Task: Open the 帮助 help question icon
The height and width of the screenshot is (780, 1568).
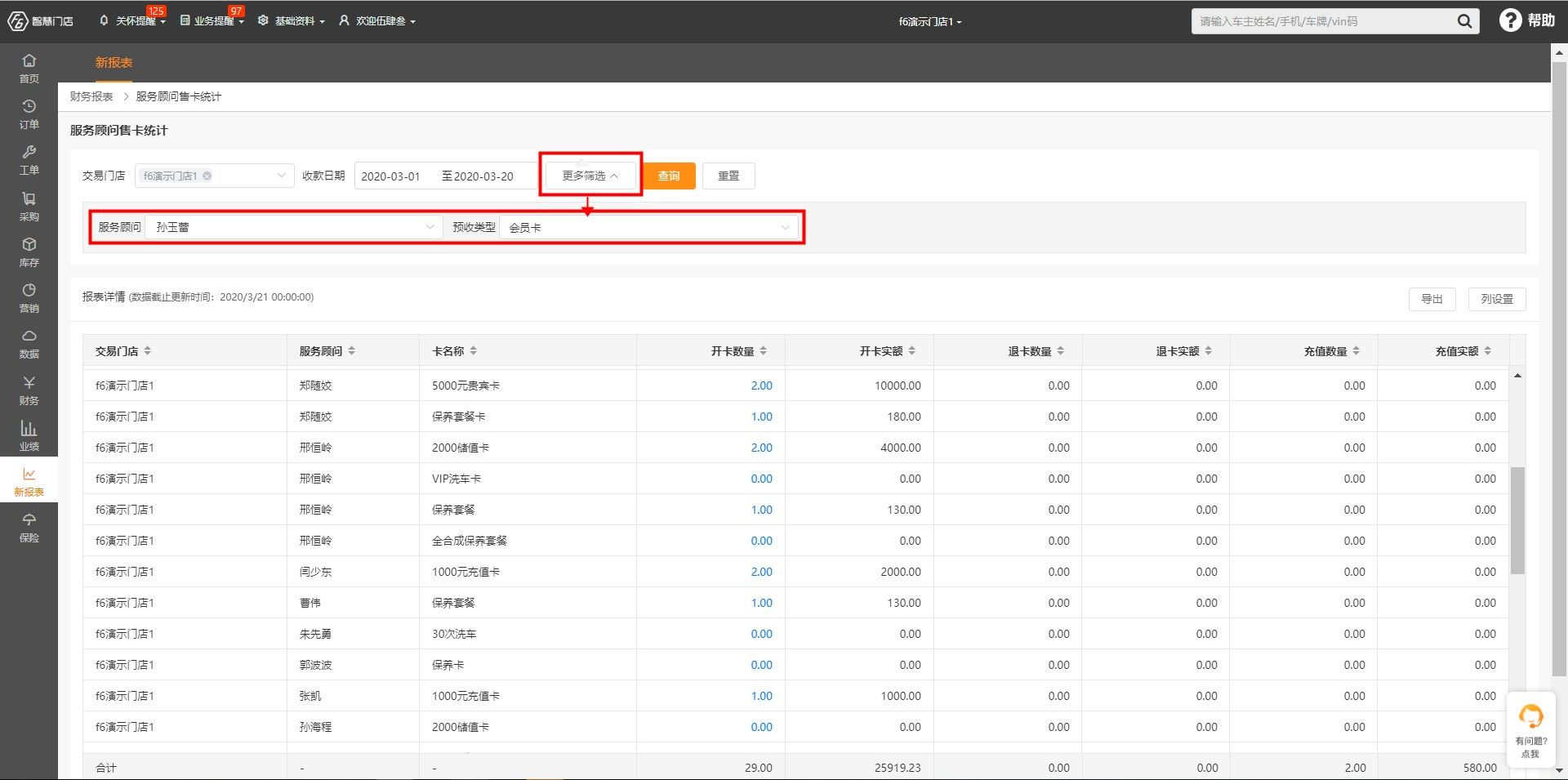Action: pos(1510,20)
